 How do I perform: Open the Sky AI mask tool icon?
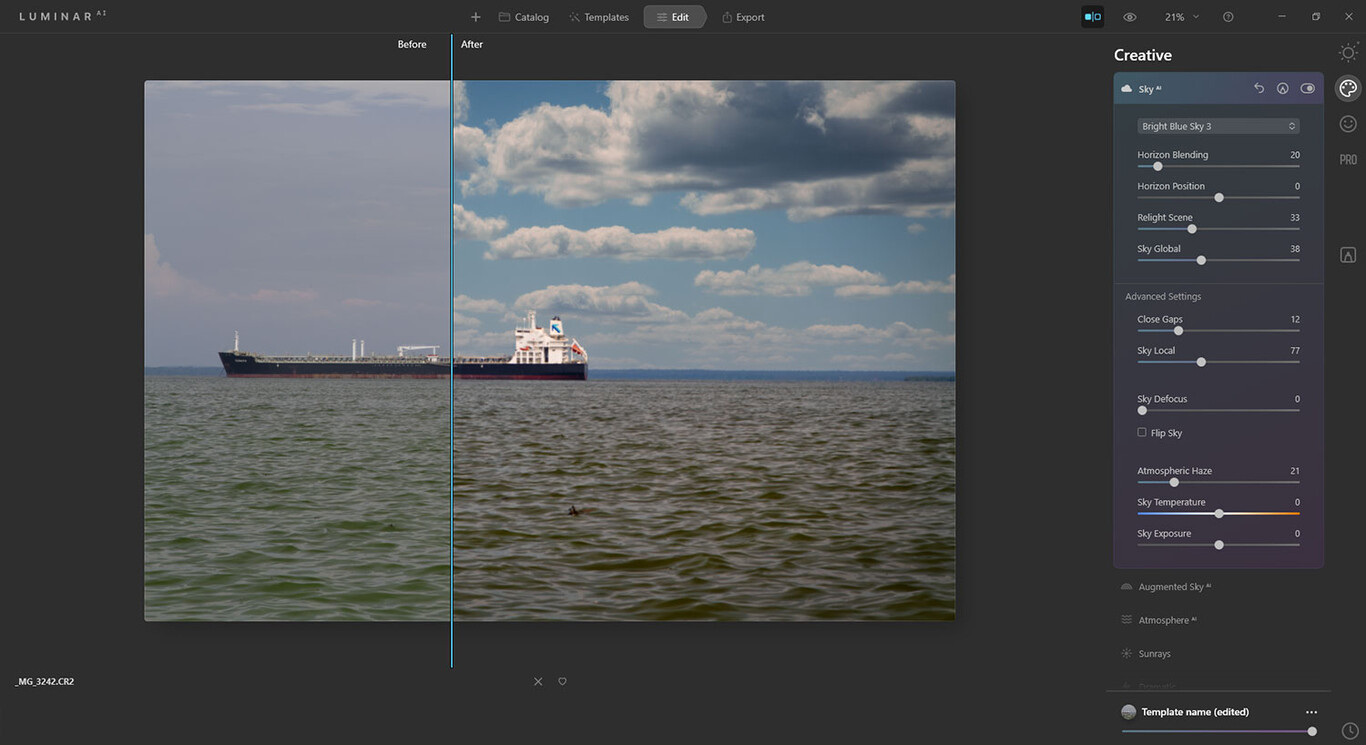click(x=1283, y=88)
